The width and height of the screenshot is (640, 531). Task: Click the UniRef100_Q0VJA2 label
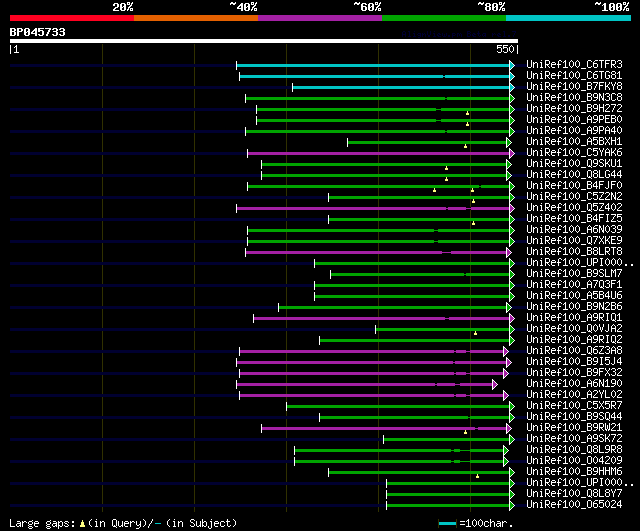574,329
